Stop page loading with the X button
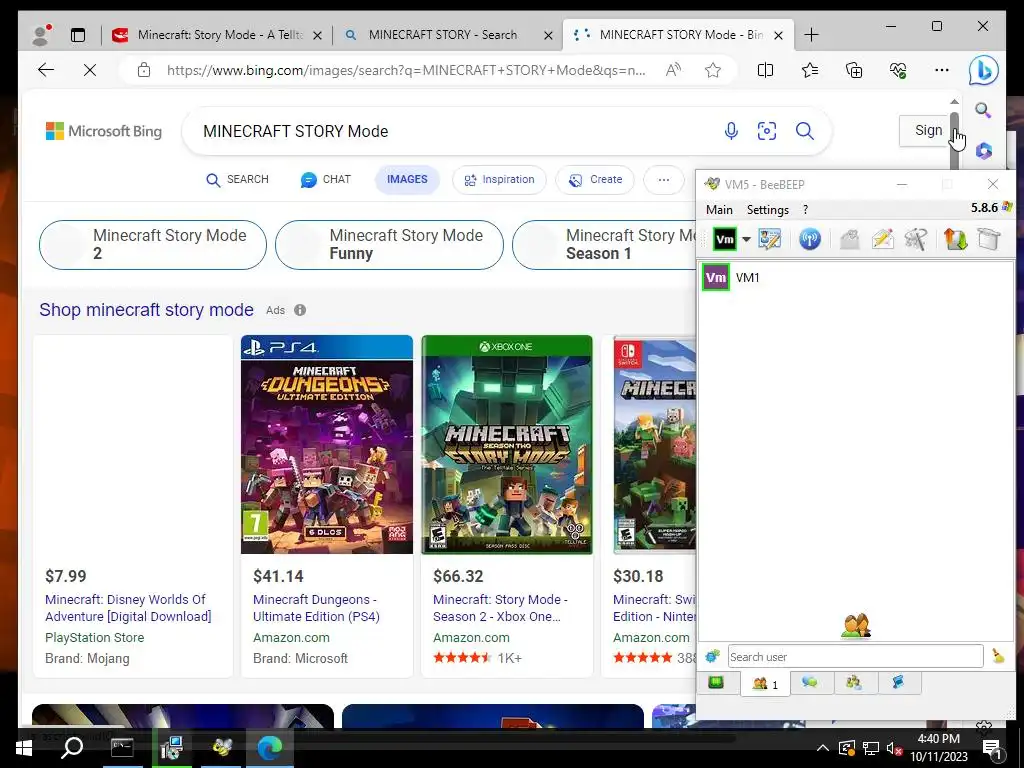The image size is (1024, 768). (x=90, y=70)
